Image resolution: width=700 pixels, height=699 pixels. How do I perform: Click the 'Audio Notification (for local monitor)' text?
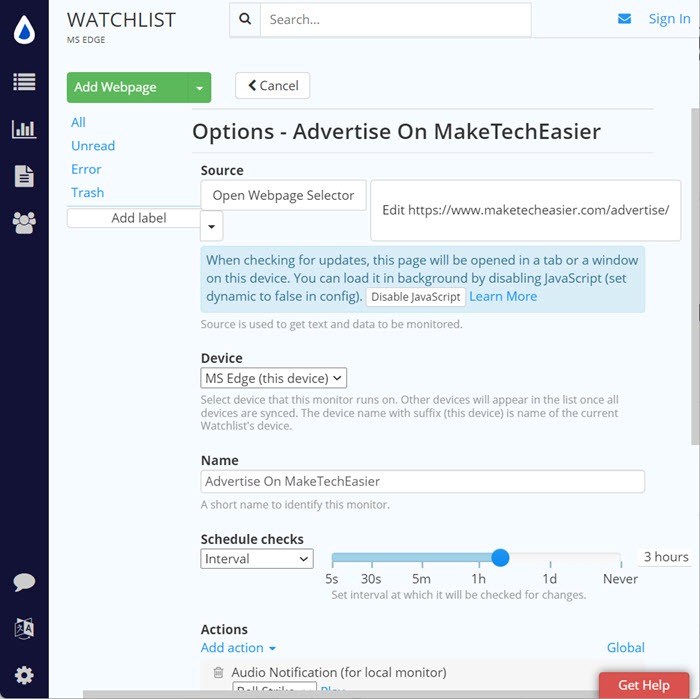[339, 672]
